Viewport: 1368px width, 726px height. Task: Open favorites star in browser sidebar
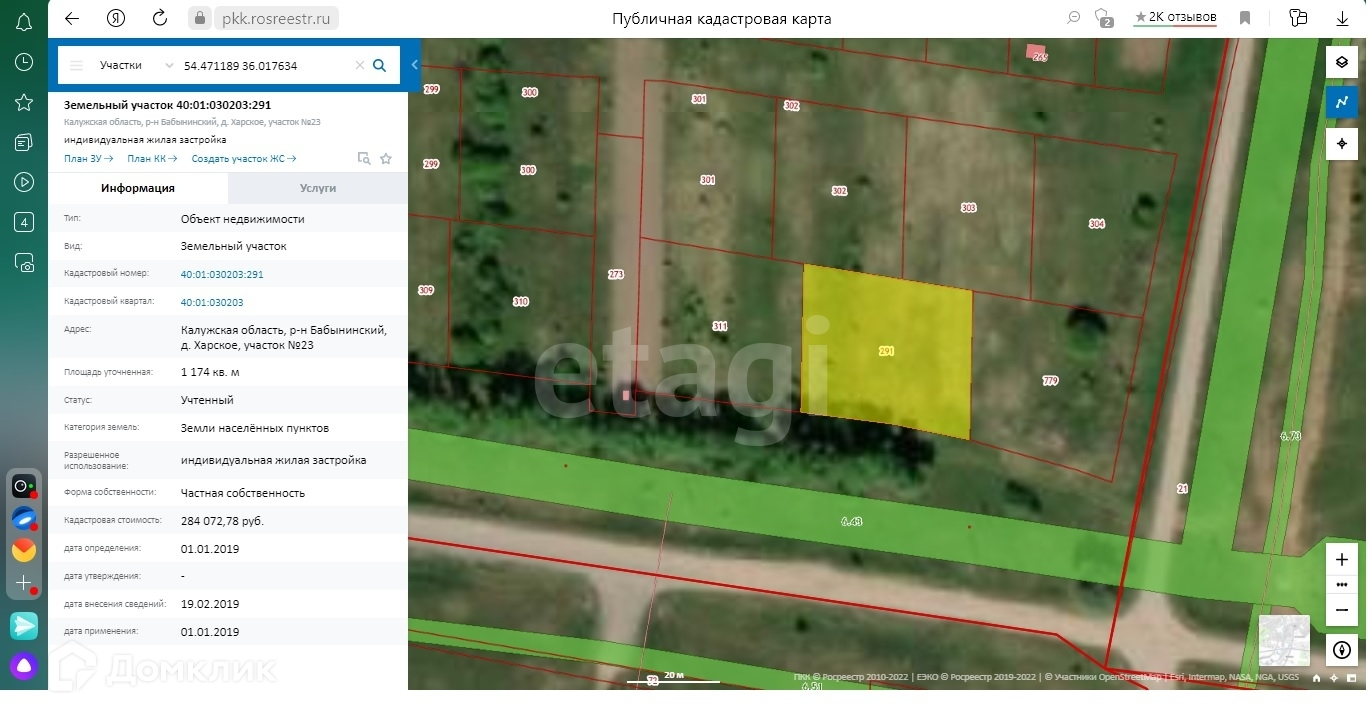click(x=24, y=102)
